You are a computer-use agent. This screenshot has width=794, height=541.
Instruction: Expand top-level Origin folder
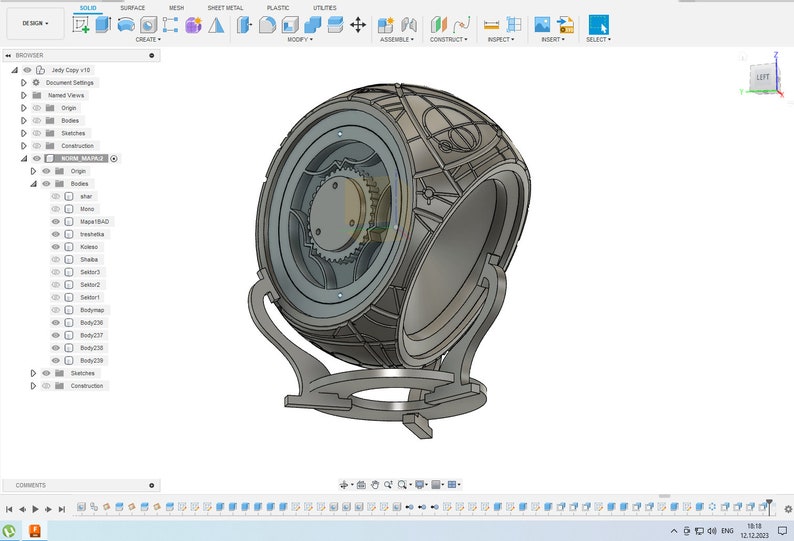coord(23,108)
